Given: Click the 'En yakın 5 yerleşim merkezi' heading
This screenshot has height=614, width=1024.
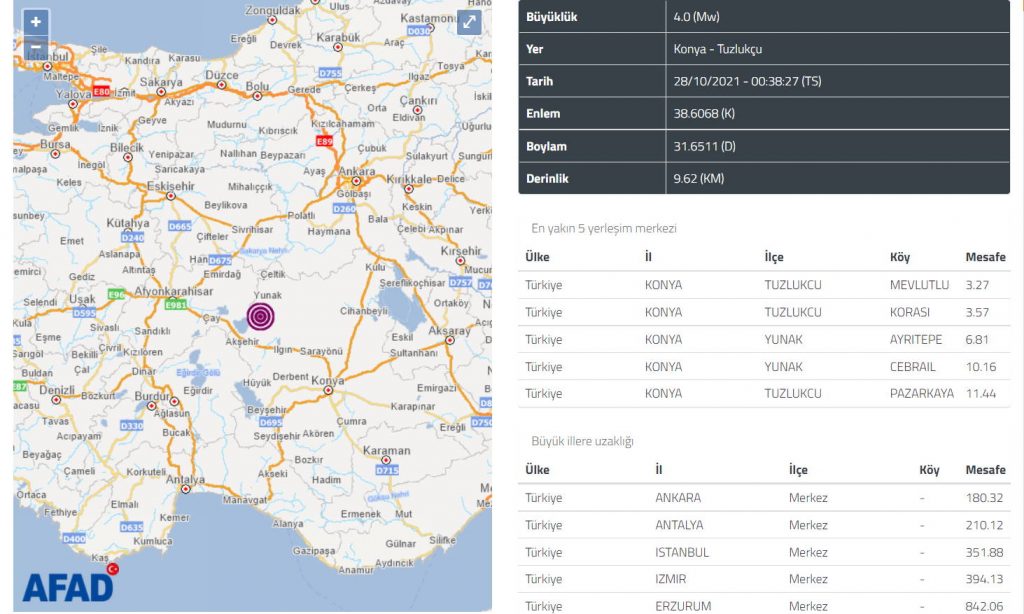Looking at the screenshot, I should [x=604, y=228].
